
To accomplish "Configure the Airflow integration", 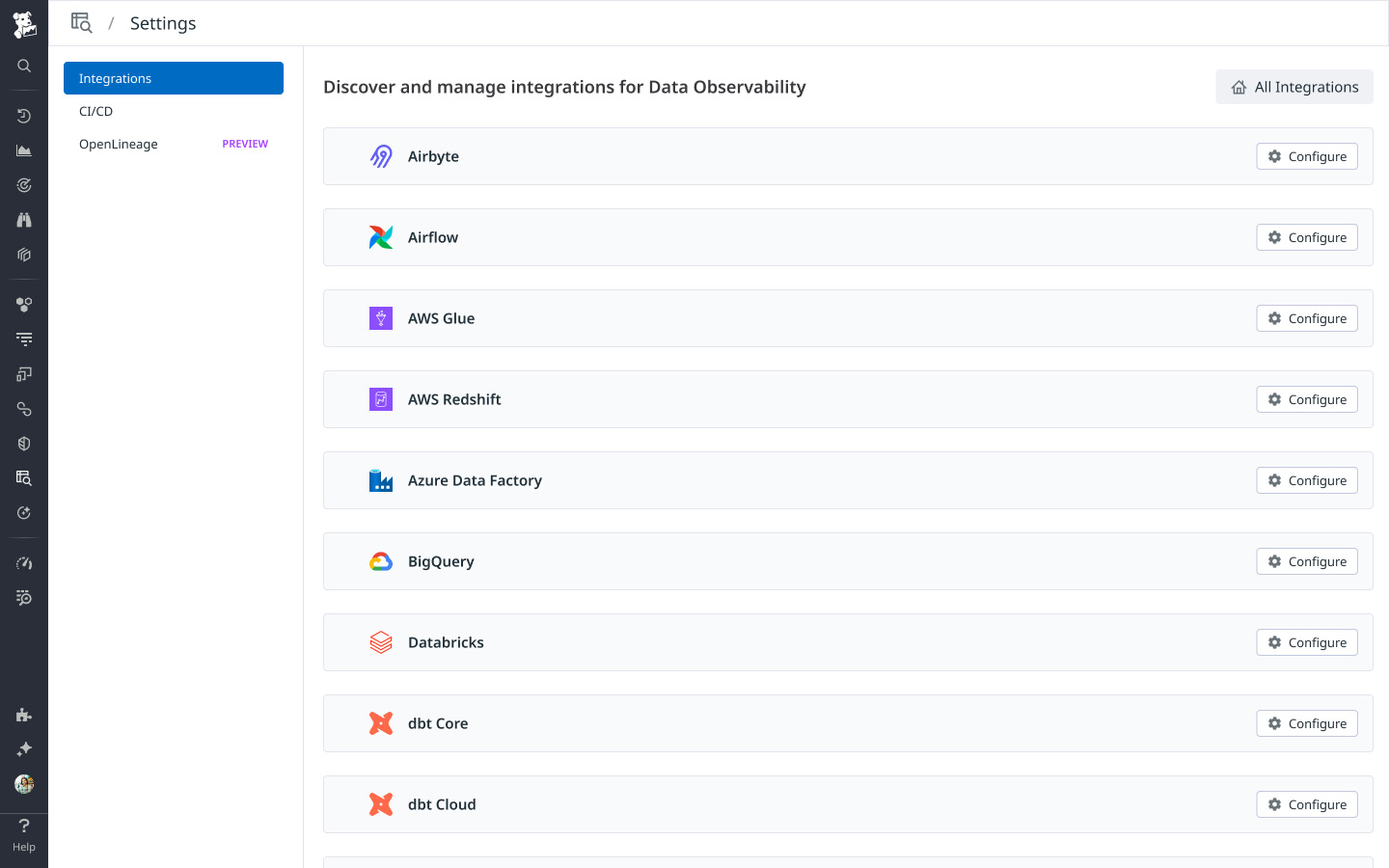I will tap(1307, 237).
